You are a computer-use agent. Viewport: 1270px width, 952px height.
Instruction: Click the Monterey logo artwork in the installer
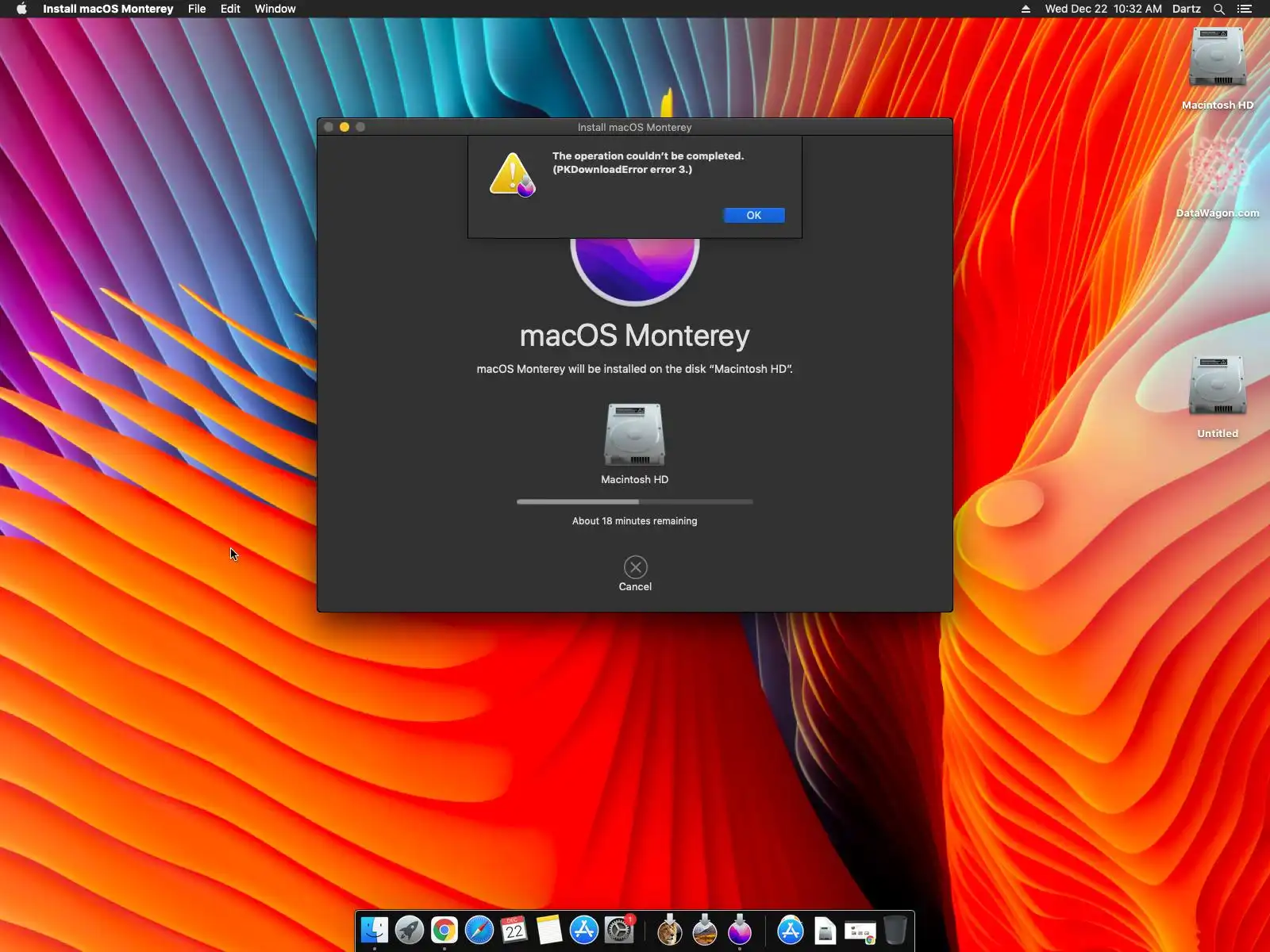[x=635, y=271]
